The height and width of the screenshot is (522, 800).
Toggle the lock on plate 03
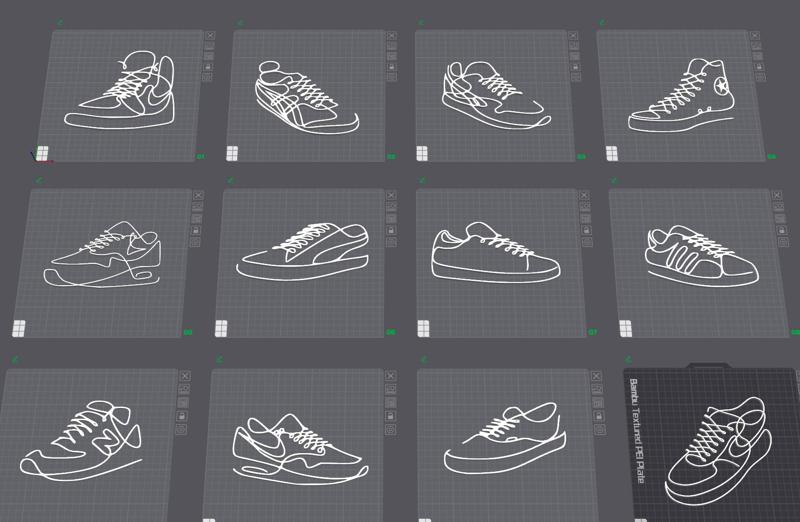tap(574, 67)
